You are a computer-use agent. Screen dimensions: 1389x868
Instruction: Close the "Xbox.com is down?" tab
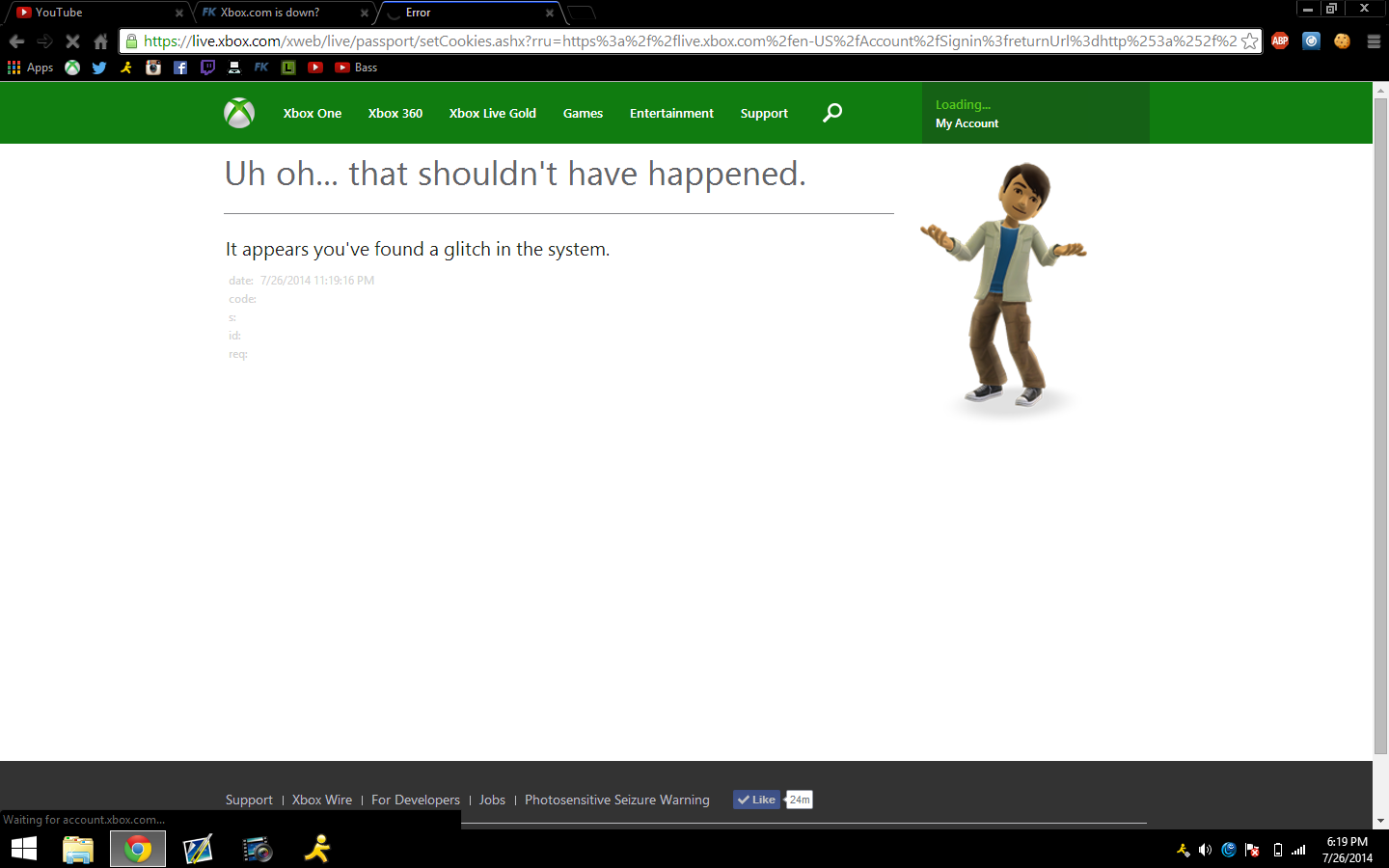coord(365,14)
